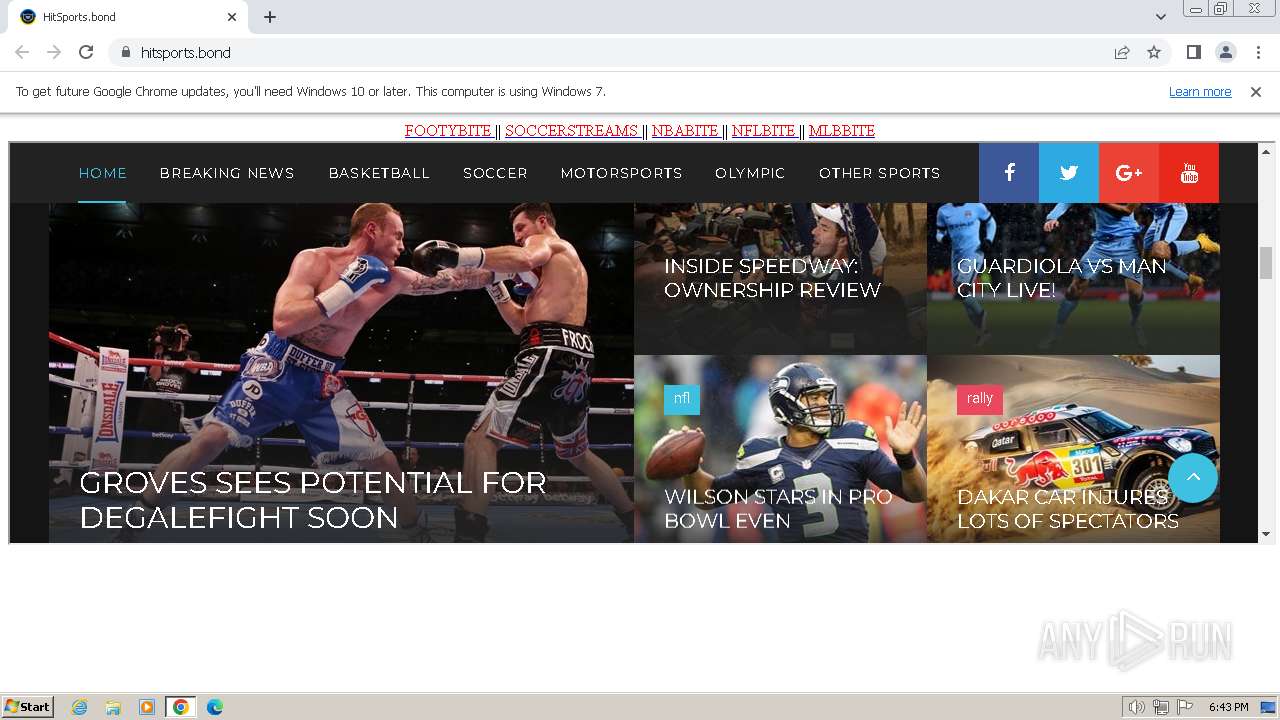Open the FOOTYBITE link
1280x720 pixels.
[x=449, y=131]
